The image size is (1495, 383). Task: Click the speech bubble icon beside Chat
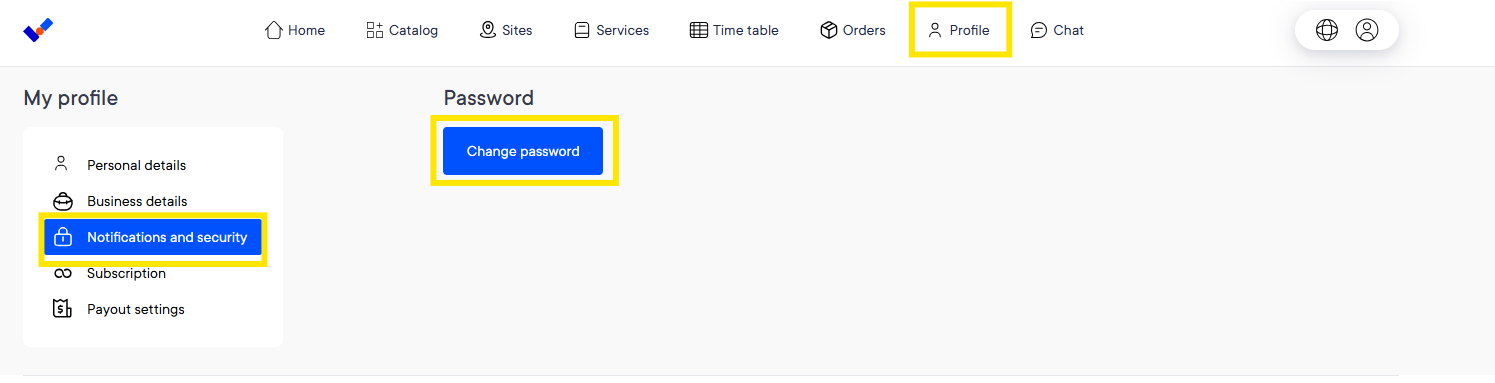tap(1039, 30)
